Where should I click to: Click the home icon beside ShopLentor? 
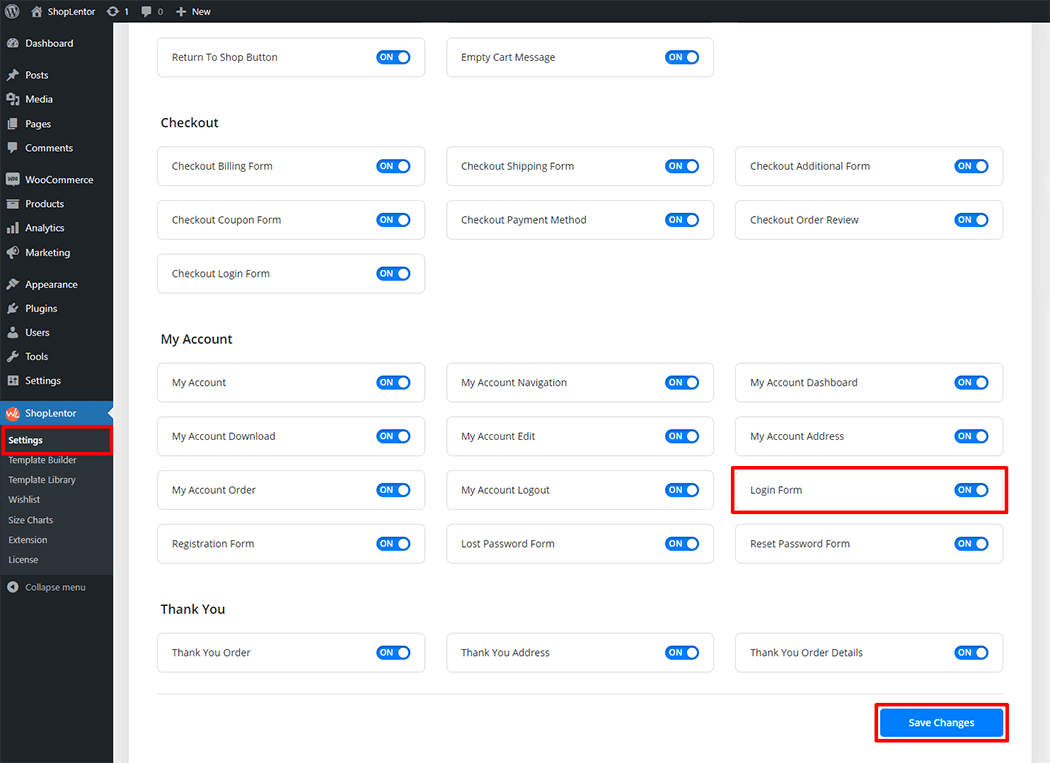pos(37,11)
